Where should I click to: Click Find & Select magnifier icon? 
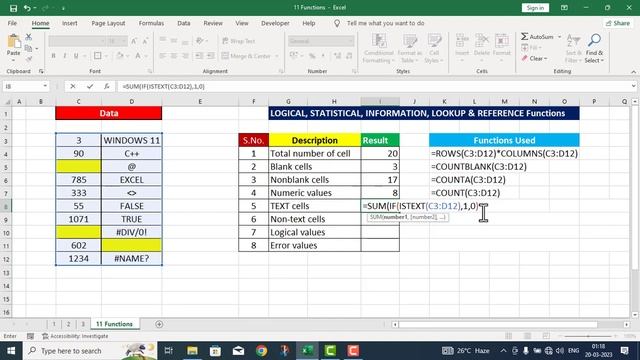point(594,41)
